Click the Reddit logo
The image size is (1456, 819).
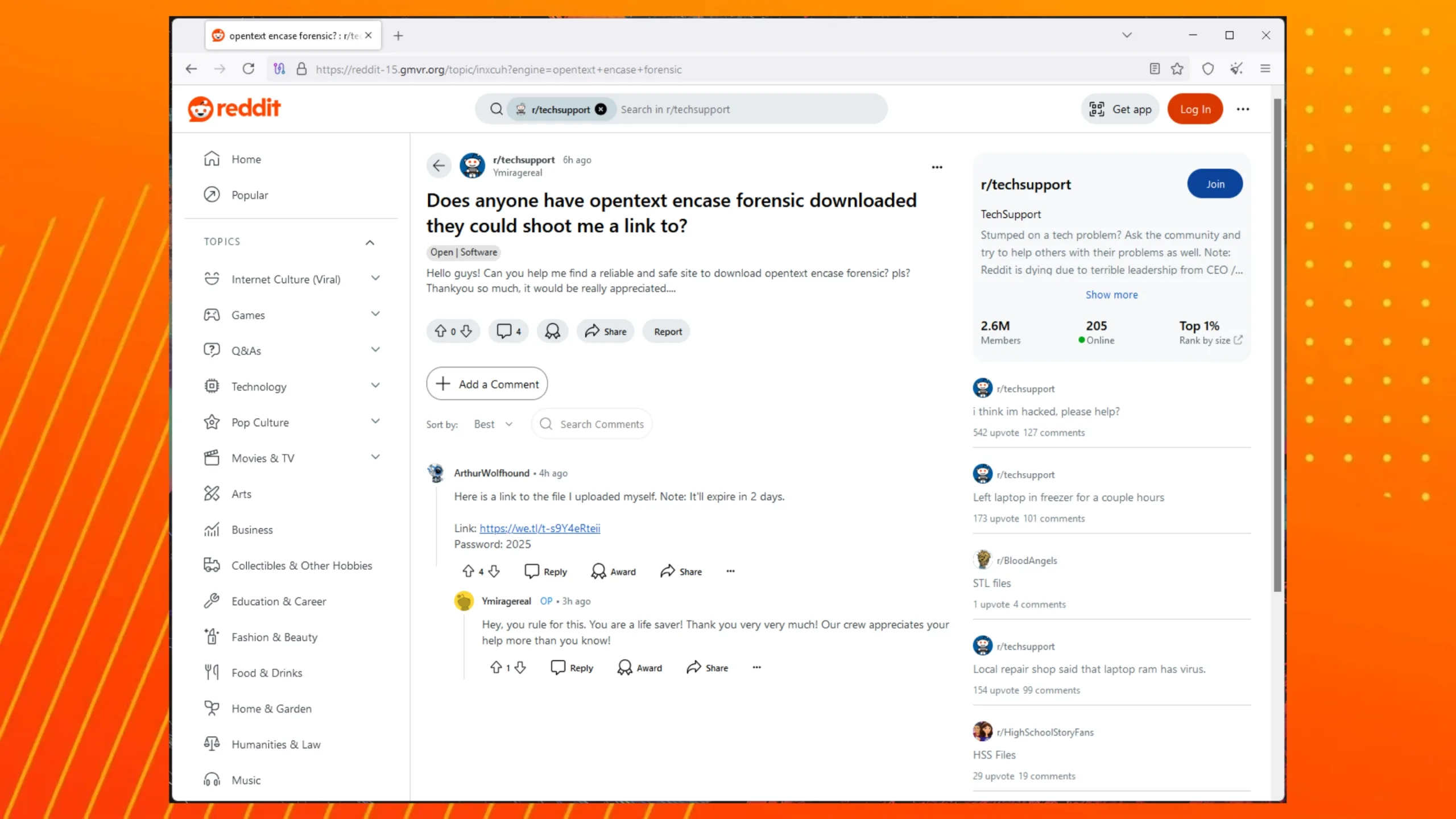click(234, 108)
